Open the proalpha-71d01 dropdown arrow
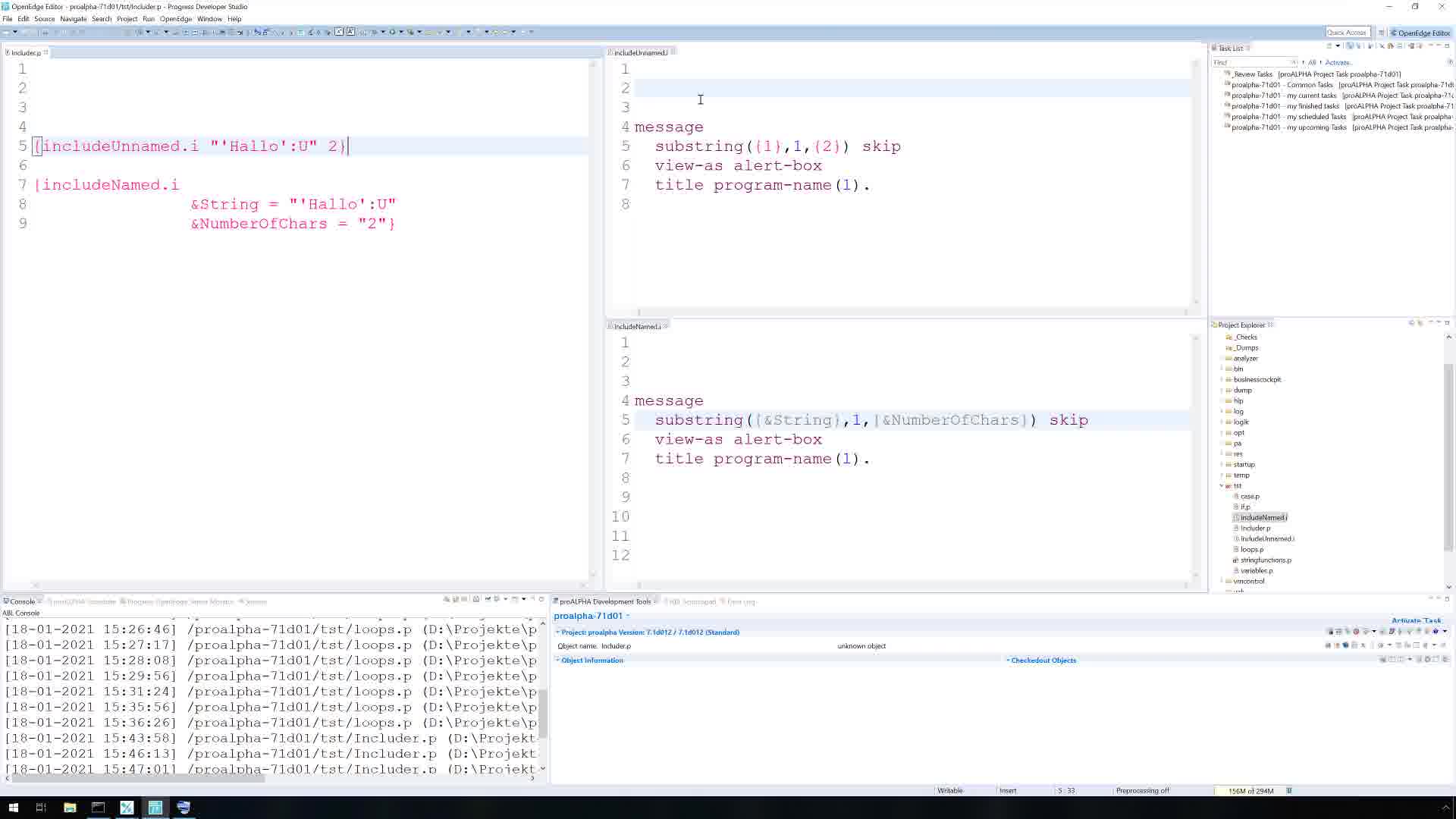Image resolution: width=1456 pixels, height=819 pixels. pos(628,616)
